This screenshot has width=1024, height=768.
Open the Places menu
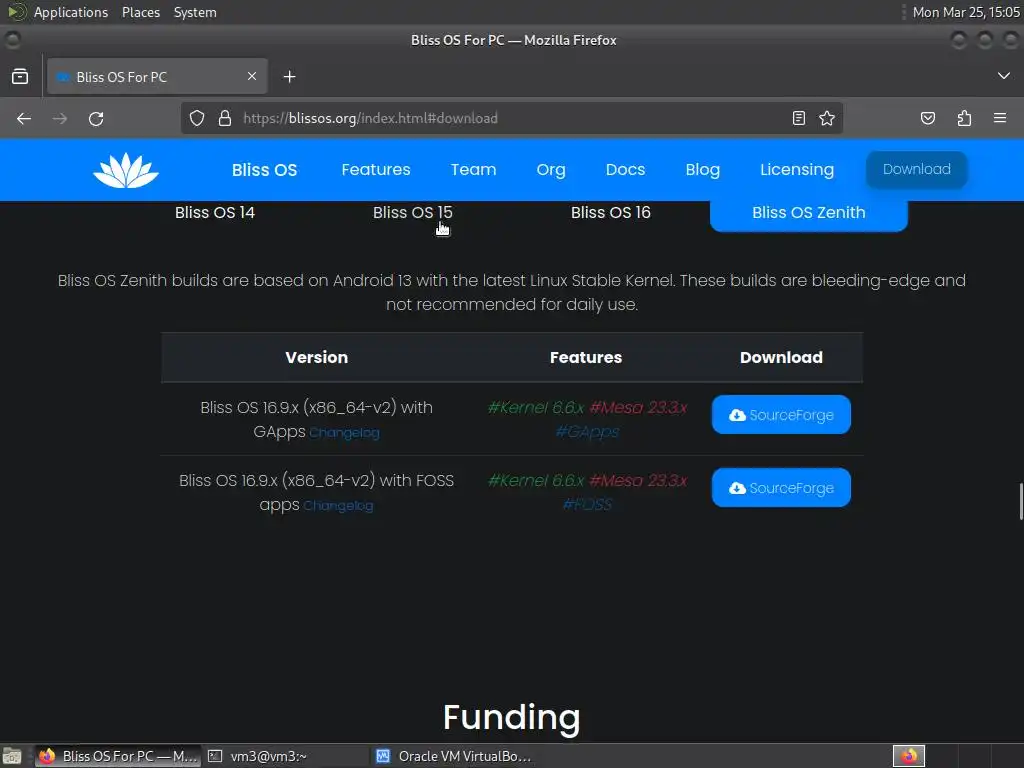click(x=140, y=12)
